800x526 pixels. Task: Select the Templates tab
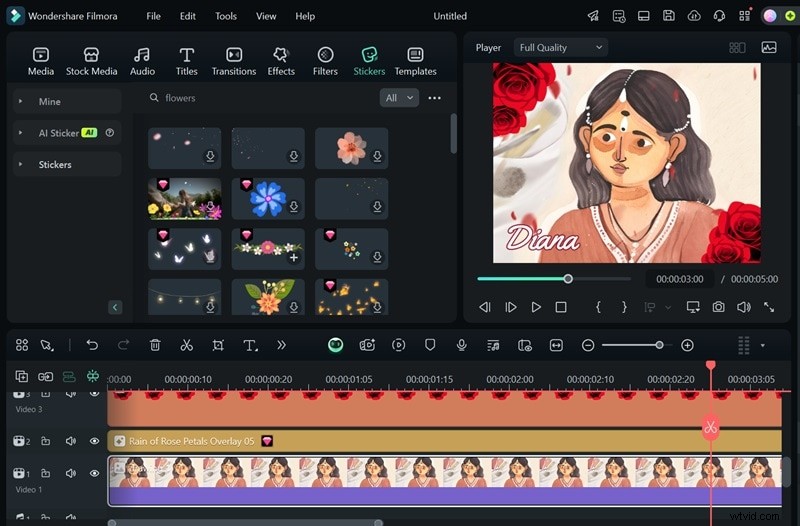415,61
